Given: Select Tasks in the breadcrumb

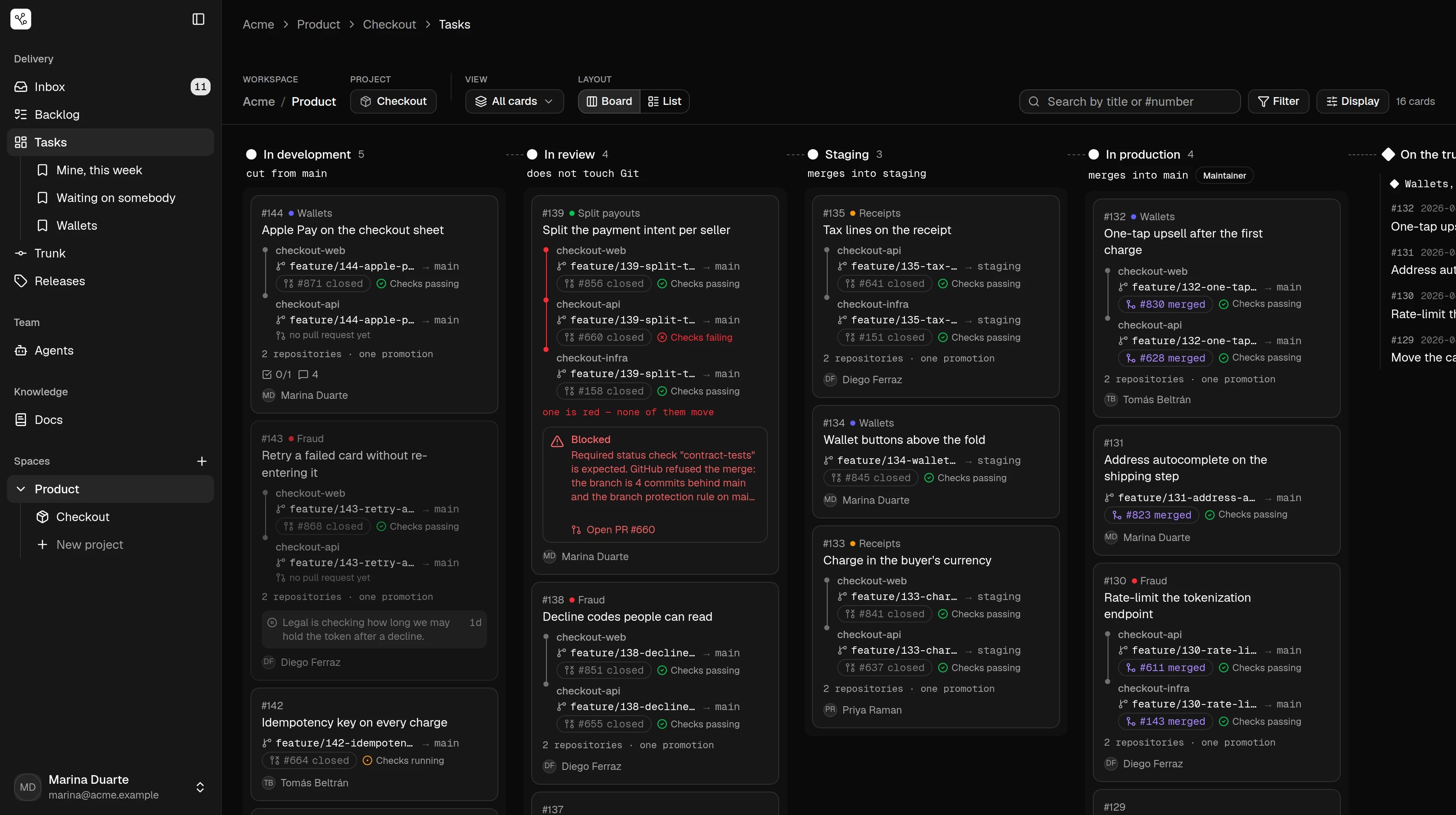Looking at the screenshot, I should pos(455,24).
